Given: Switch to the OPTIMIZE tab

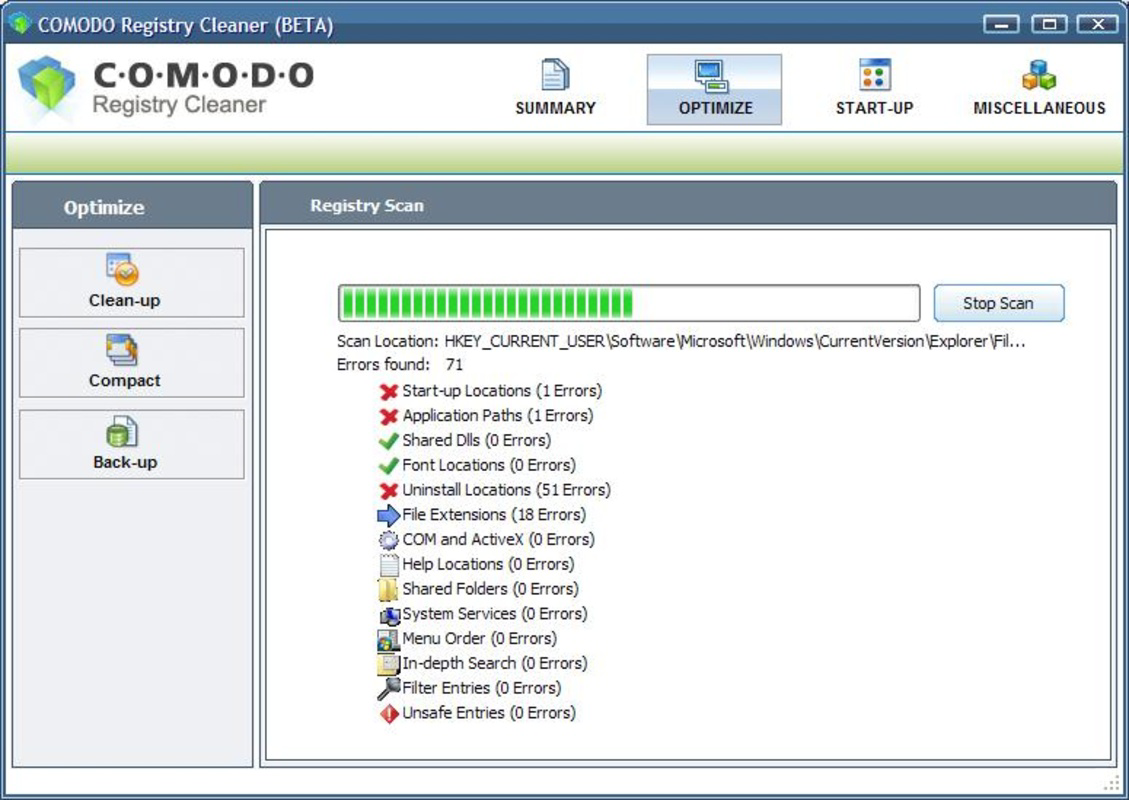Looking at the screenshot, I should 714,90.
